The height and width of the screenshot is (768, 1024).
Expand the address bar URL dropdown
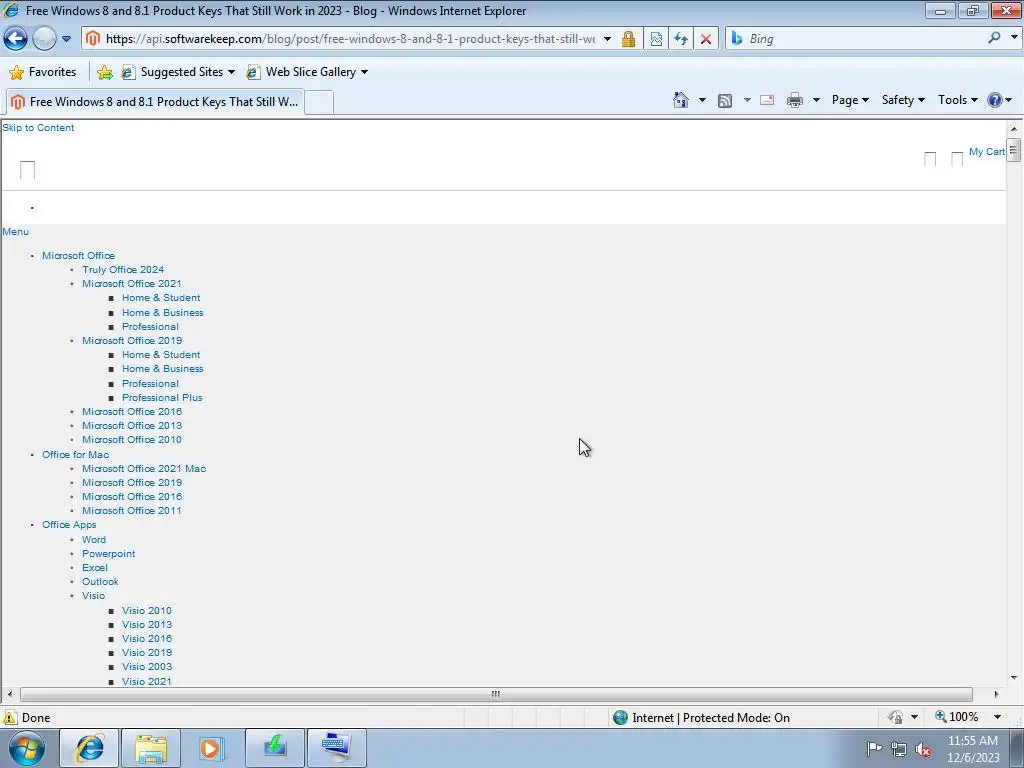pos(607,39)
